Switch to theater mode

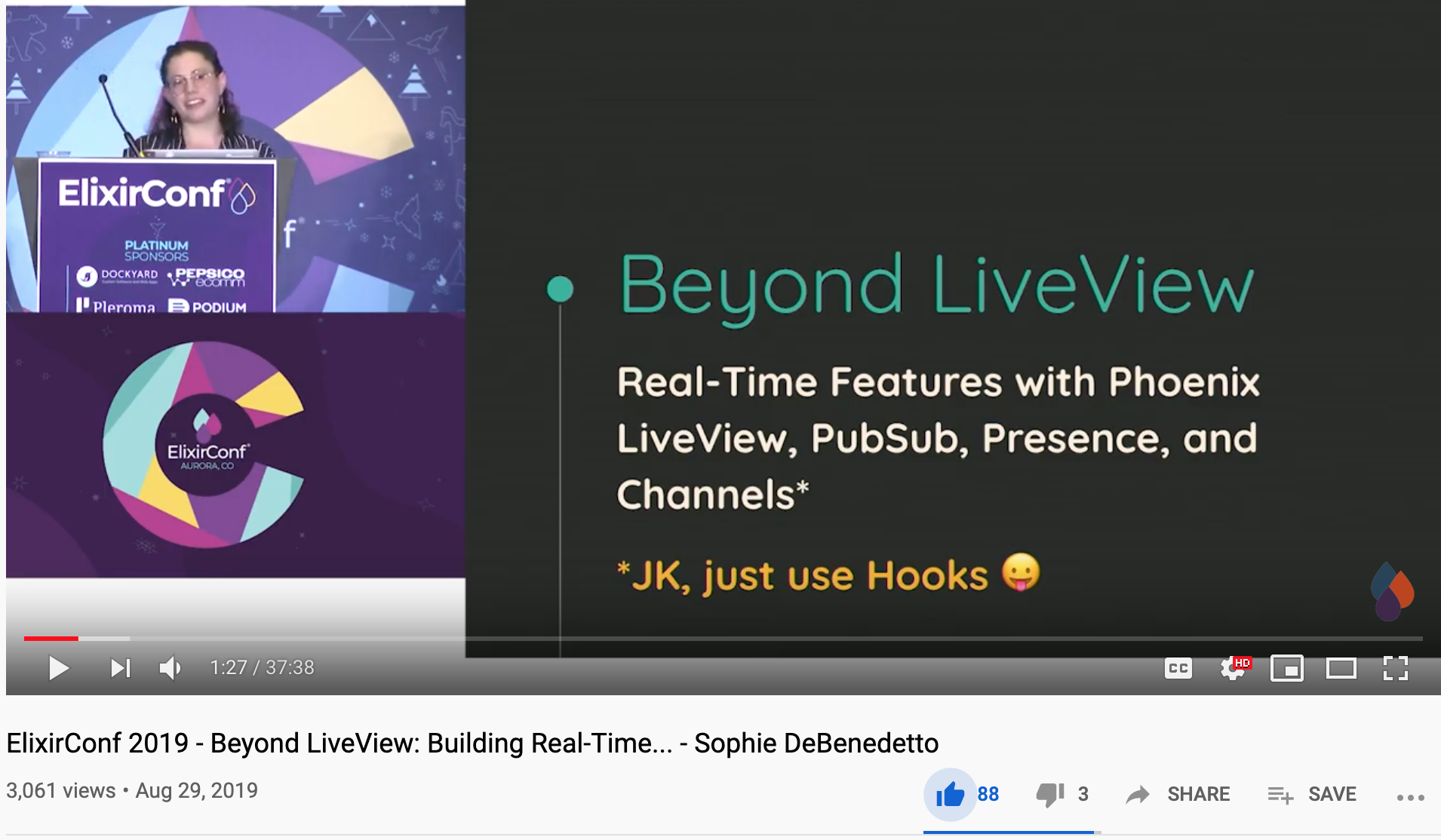pos(1341,668)
